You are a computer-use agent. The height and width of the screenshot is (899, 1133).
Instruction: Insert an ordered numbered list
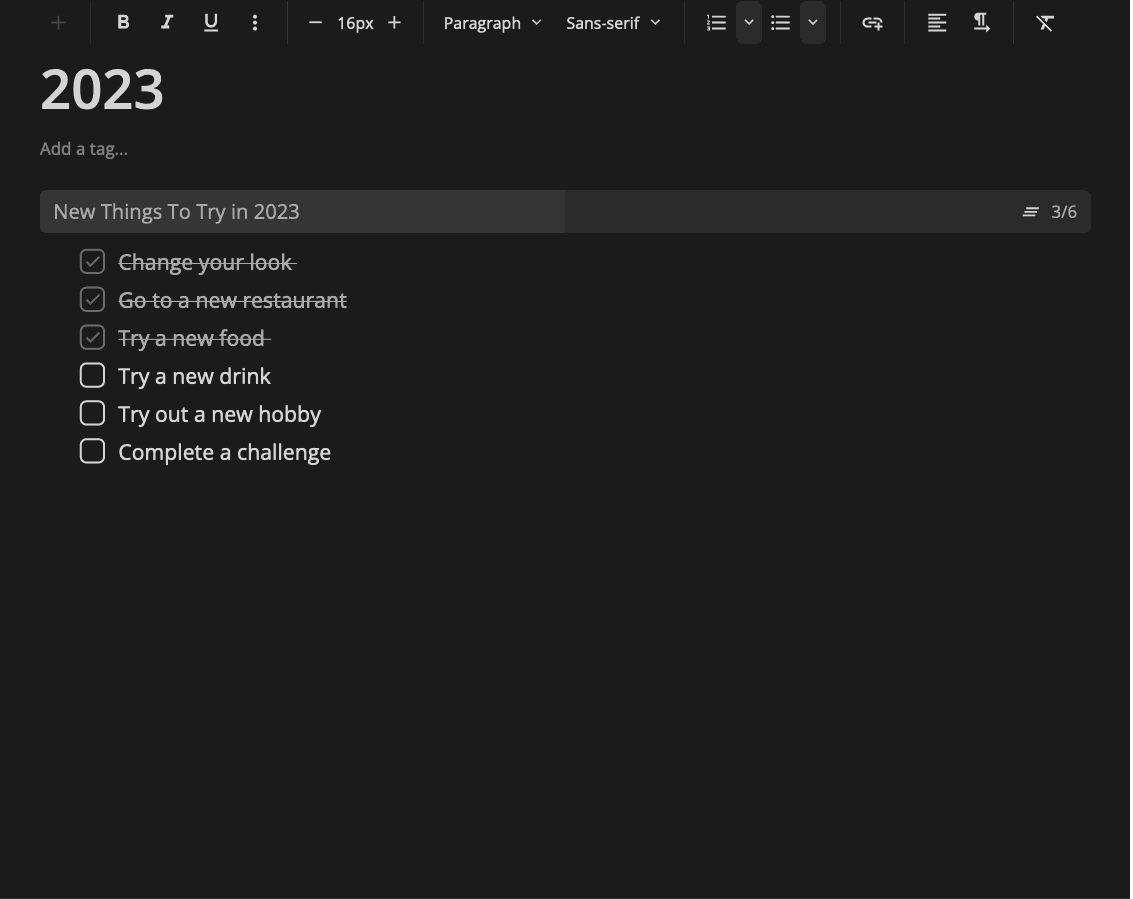(x=716, y=22)
